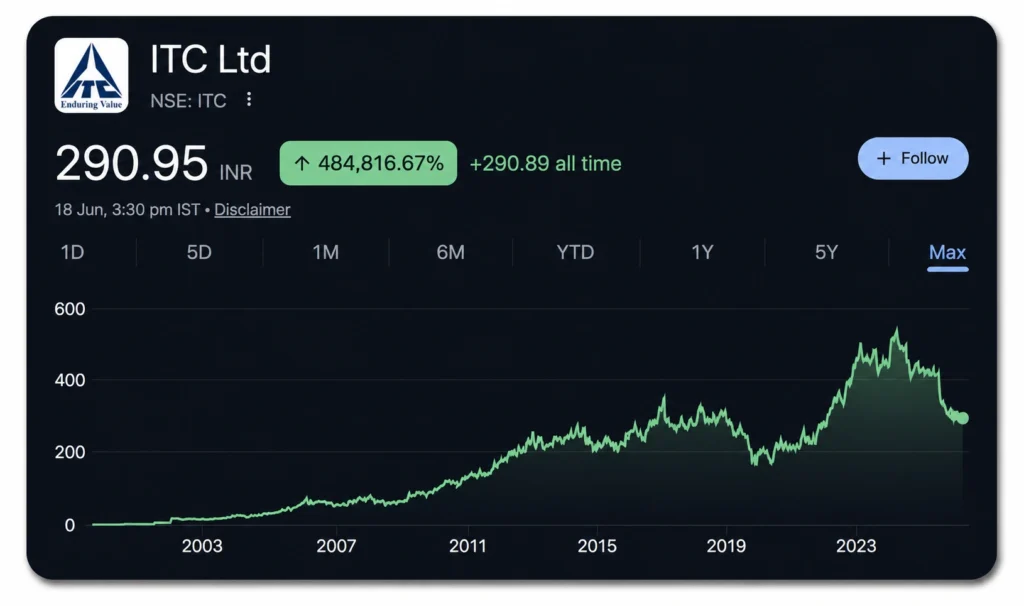Image resolution: width=1024 pixels, height=606 pixels.
Task: Click the ITC Enduring Value logo
Action: pos(91,75)
